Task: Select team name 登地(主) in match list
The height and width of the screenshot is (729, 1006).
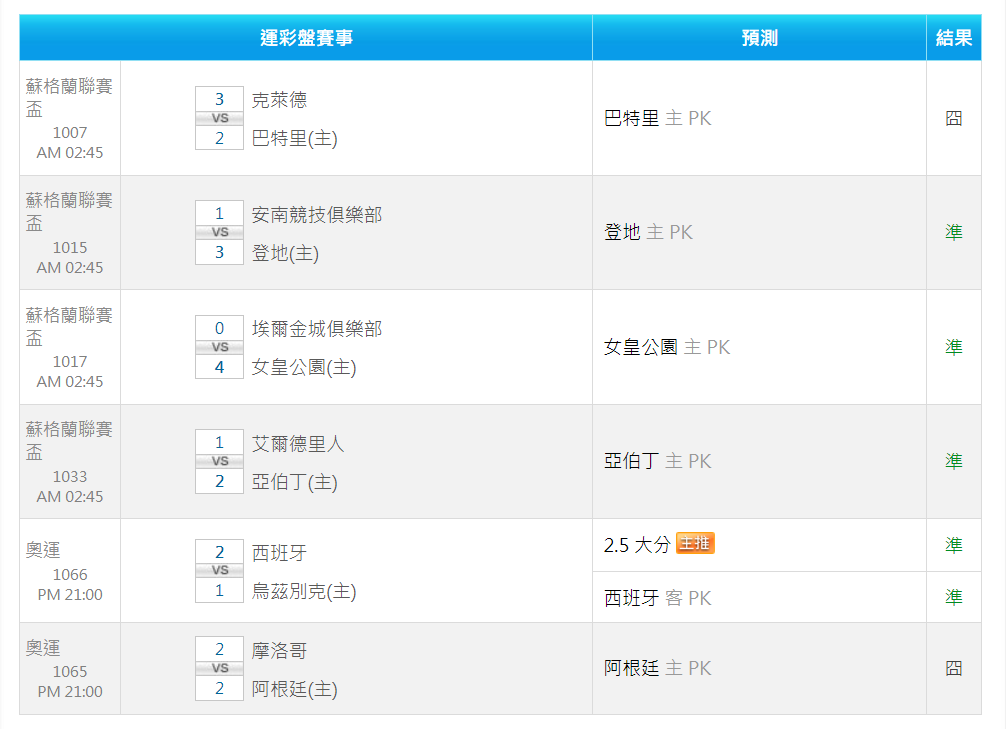Action: point(285,253)
